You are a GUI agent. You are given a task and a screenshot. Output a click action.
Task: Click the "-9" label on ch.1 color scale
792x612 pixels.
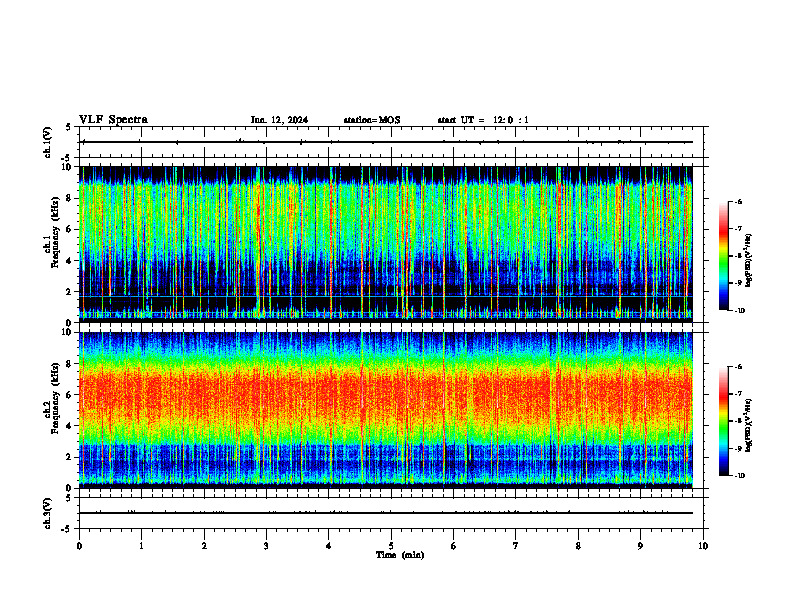(x=738, y=283)
